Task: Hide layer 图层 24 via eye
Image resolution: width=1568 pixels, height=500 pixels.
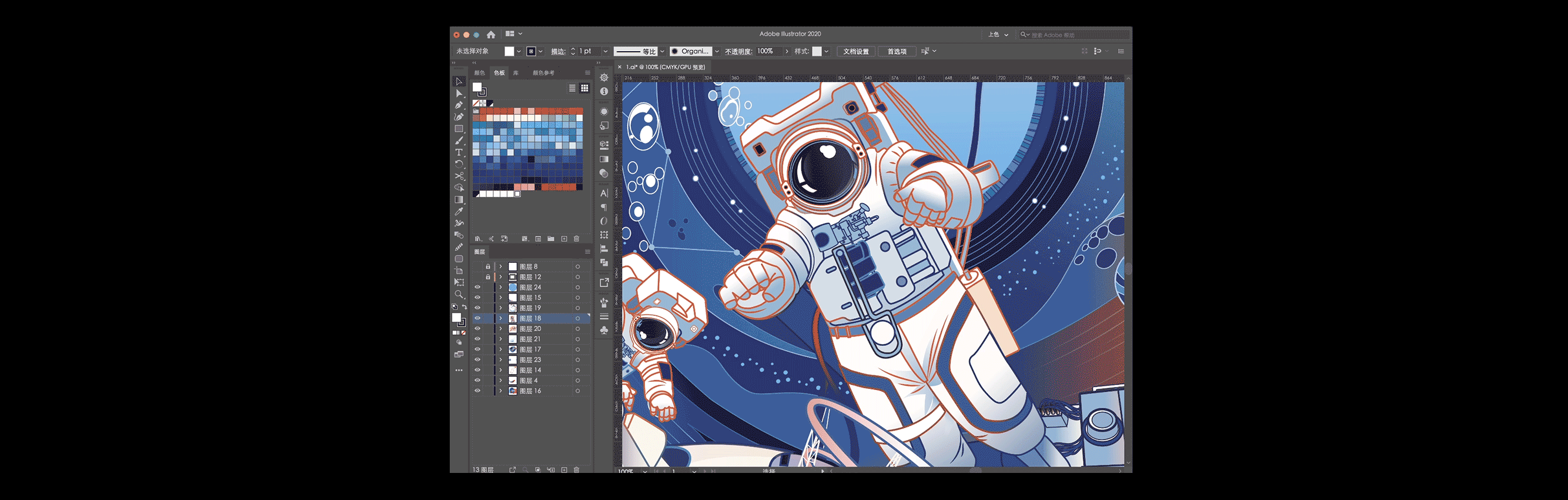Action: click(x=477, y=288)
